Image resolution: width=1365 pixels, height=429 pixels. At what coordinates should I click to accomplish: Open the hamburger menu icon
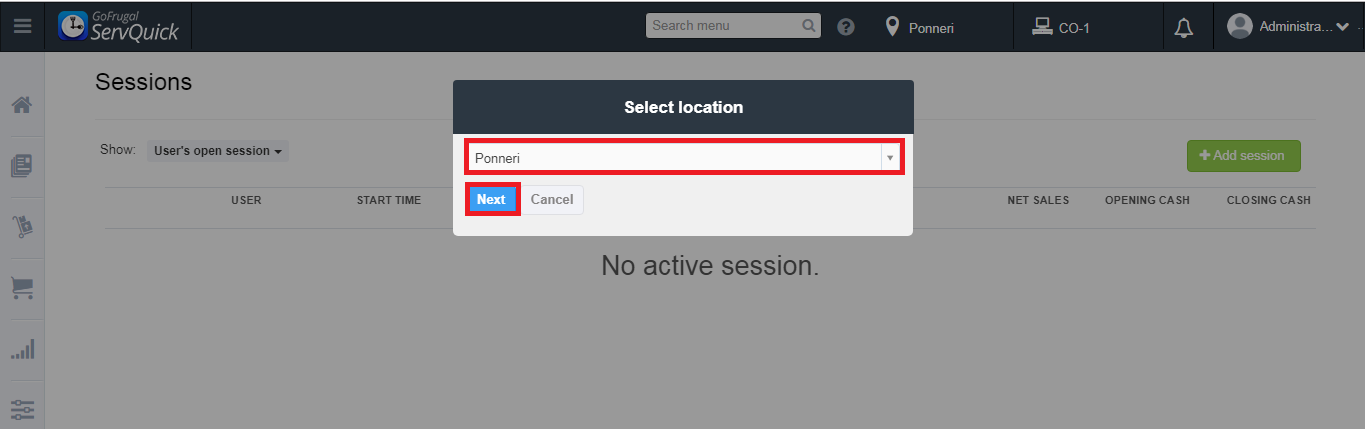coord(22,27)
